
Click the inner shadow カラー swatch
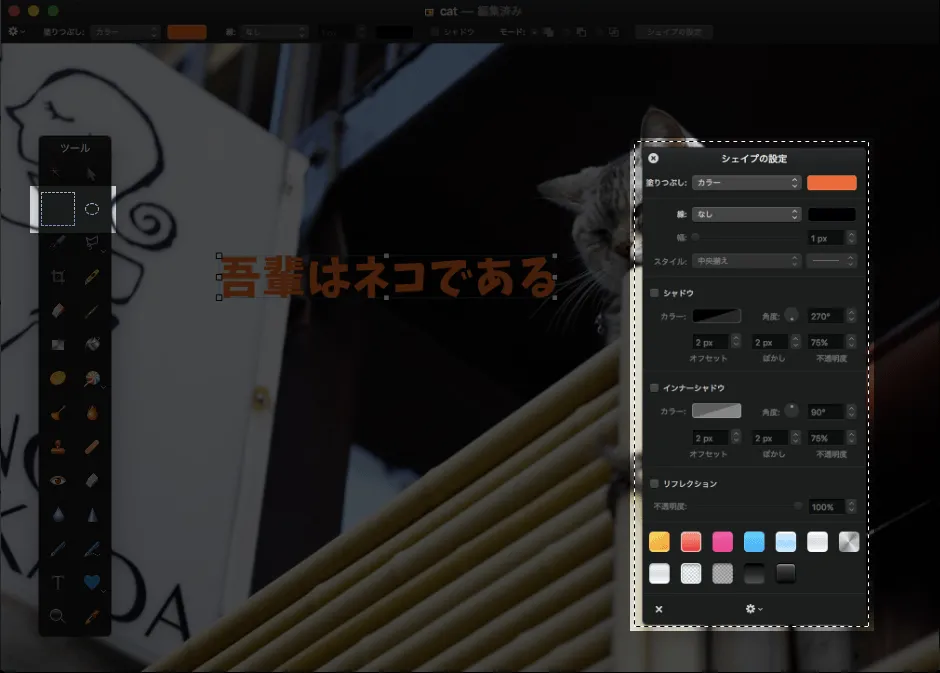coord(716,411)
